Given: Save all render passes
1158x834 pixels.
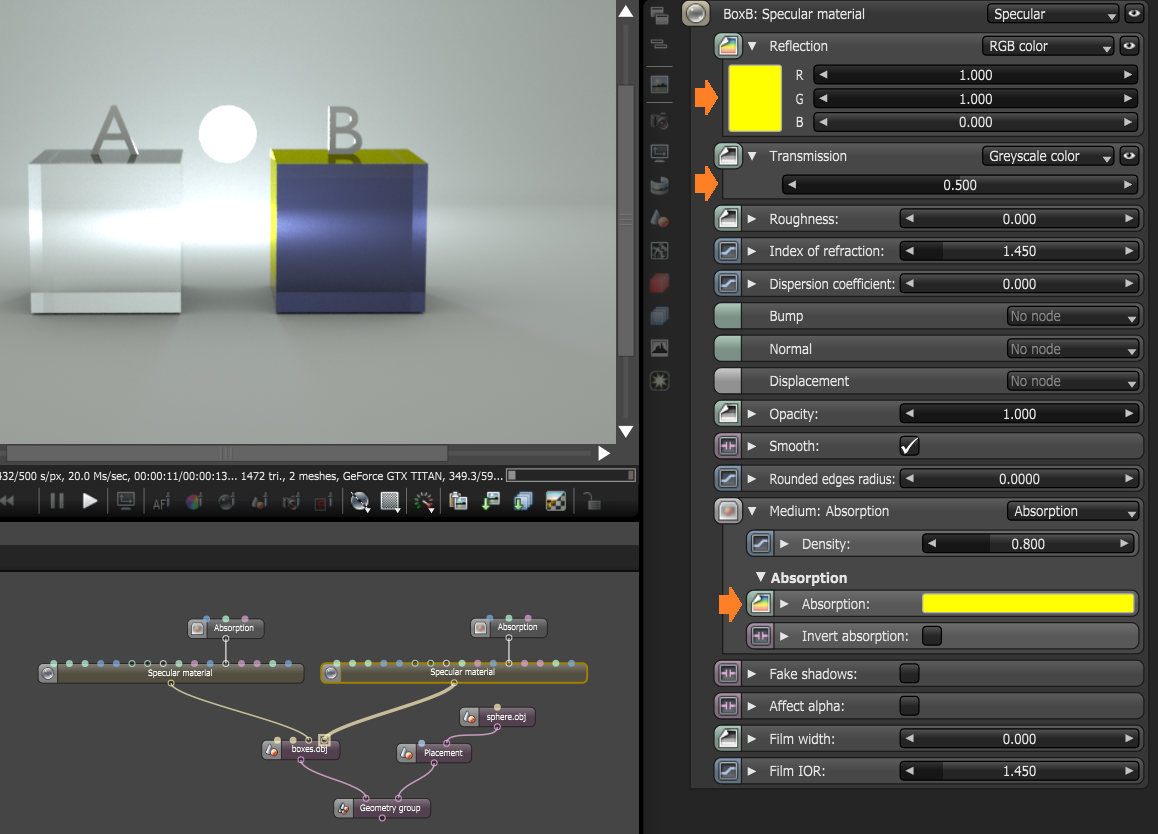Looking at the screenshot, I should click(523, 501).
